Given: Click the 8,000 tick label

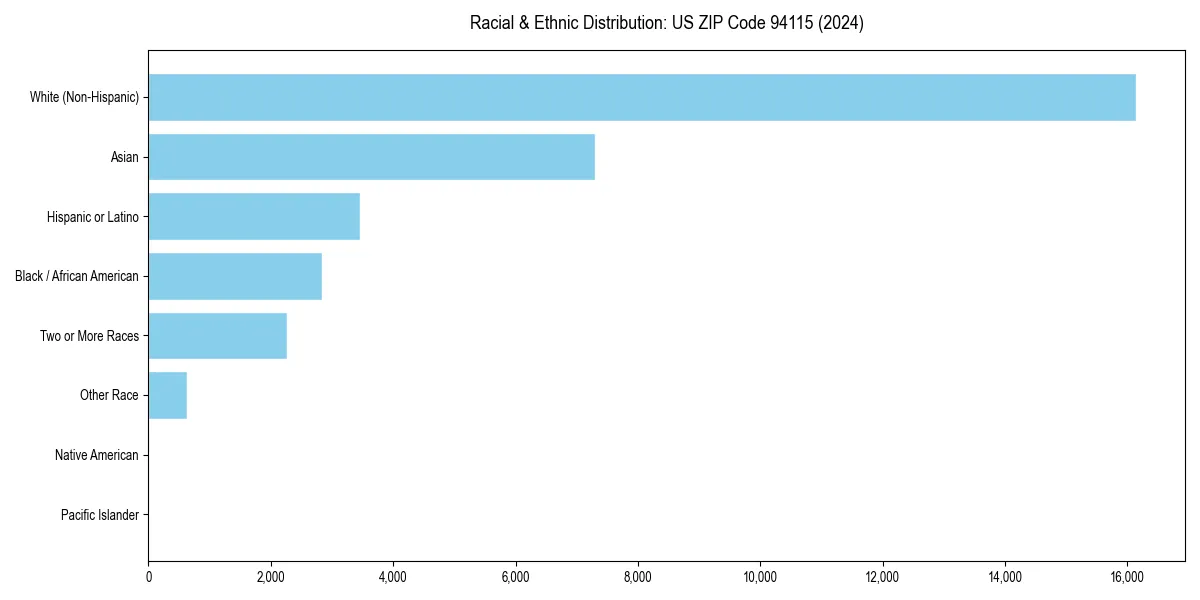Looking at the screenshot, I should [639, 576].
